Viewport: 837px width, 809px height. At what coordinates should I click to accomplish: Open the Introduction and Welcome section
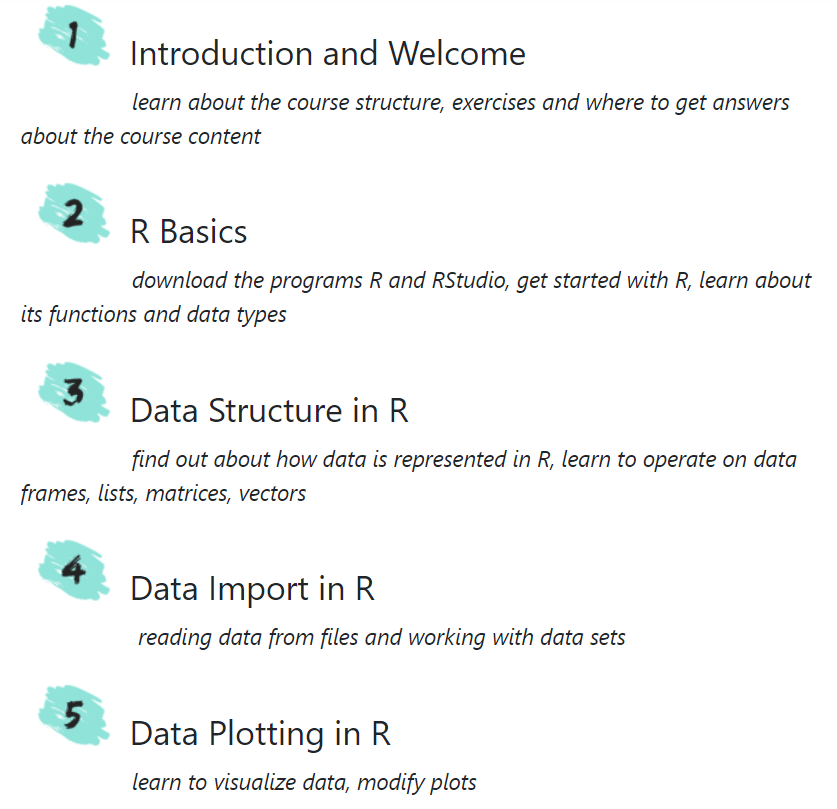pos(327,53)
